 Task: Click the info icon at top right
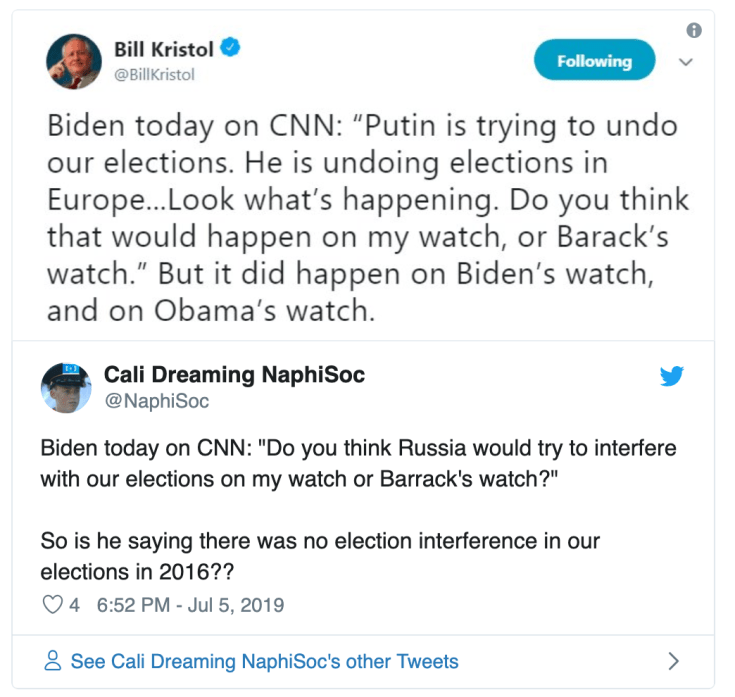[x=694, y=30]
